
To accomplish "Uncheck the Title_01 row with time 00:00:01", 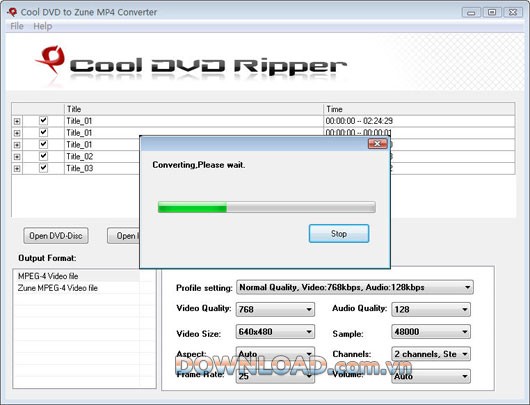I will click(x=43, y=132).
